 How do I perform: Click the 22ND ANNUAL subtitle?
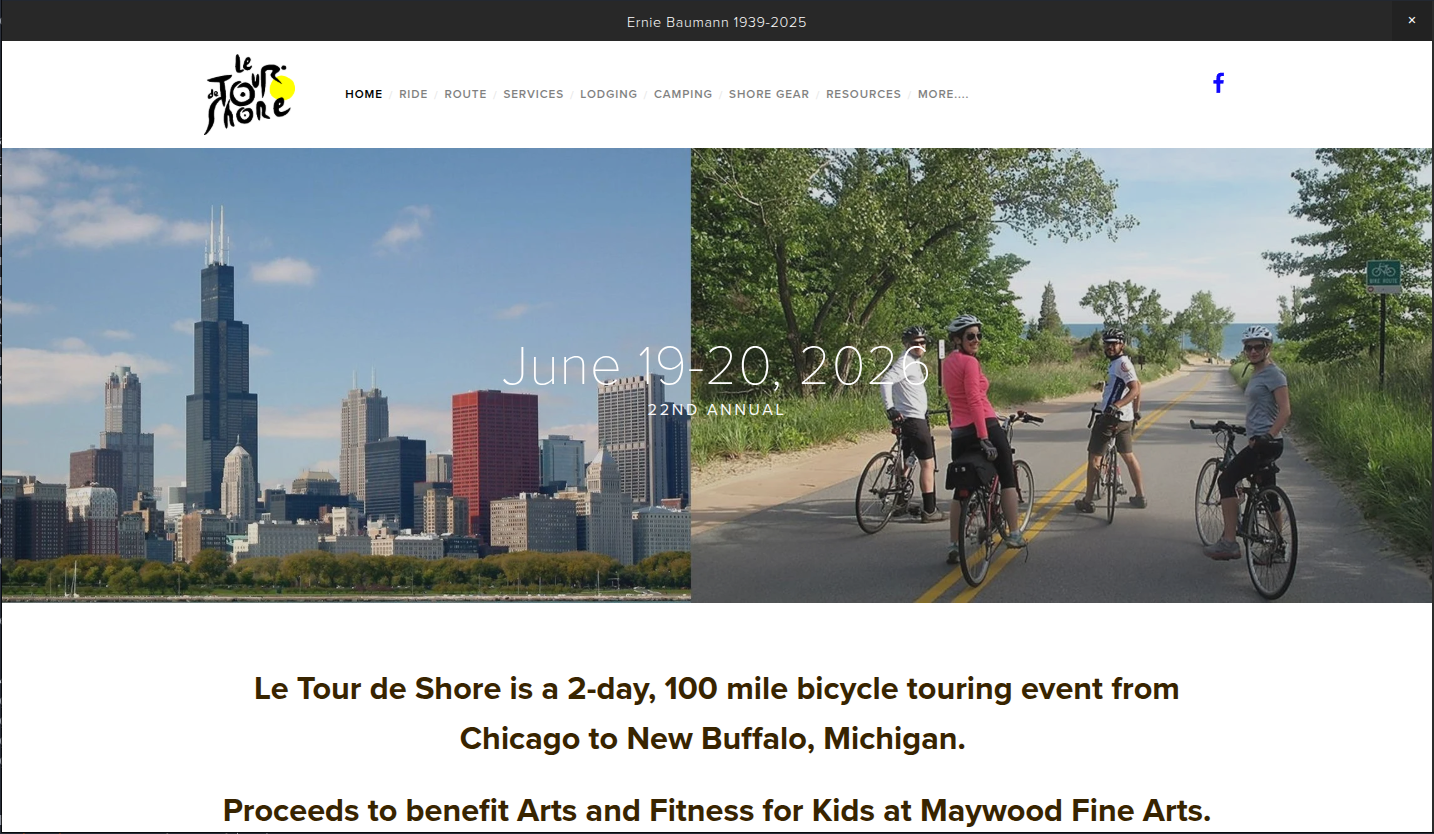pyautogui.click(x=716, y=409)
